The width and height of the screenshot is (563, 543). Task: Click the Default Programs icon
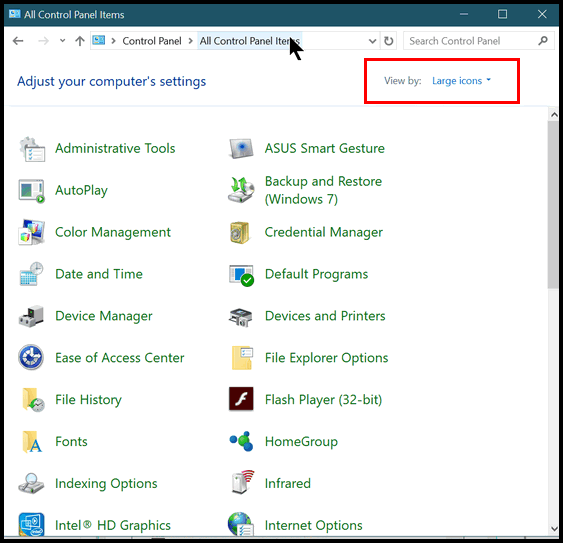click(x=241, y=275)
